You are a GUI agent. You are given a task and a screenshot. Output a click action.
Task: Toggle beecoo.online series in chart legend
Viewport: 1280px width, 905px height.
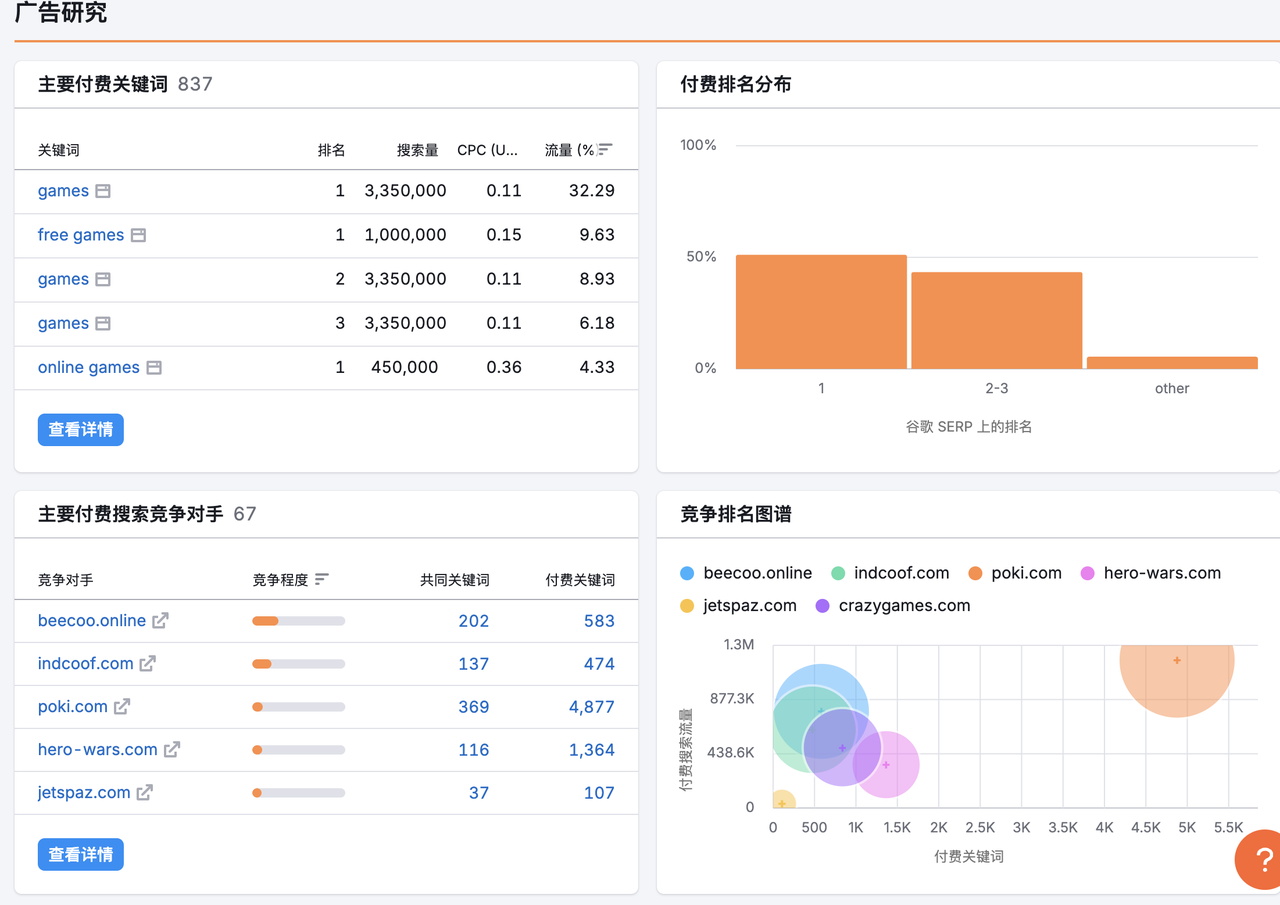pos(746,574)
